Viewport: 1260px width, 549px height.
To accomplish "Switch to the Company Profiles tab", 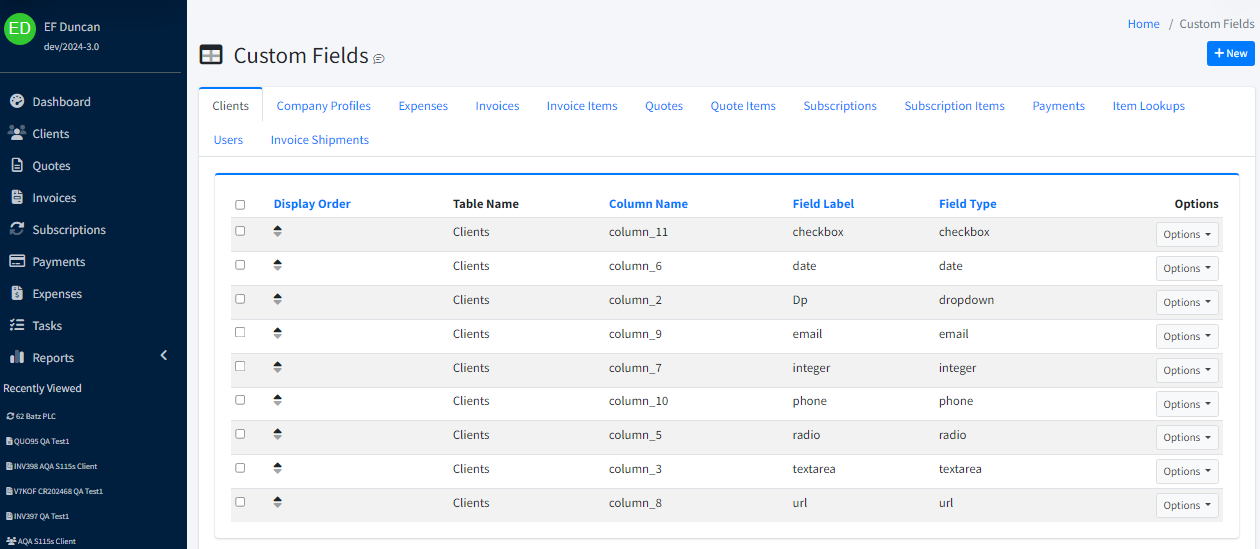I will pyautogui.click(x=324, y=106).
